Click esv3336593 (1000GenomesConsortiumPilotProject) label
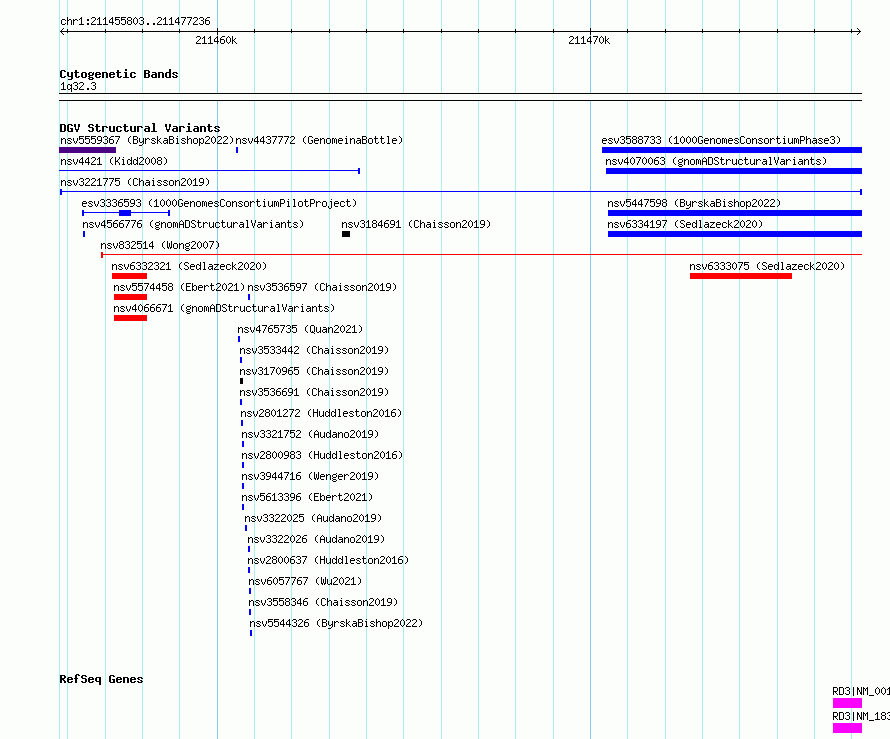The height and width of the screenshot is (739, 890). [x=219, y=203]
